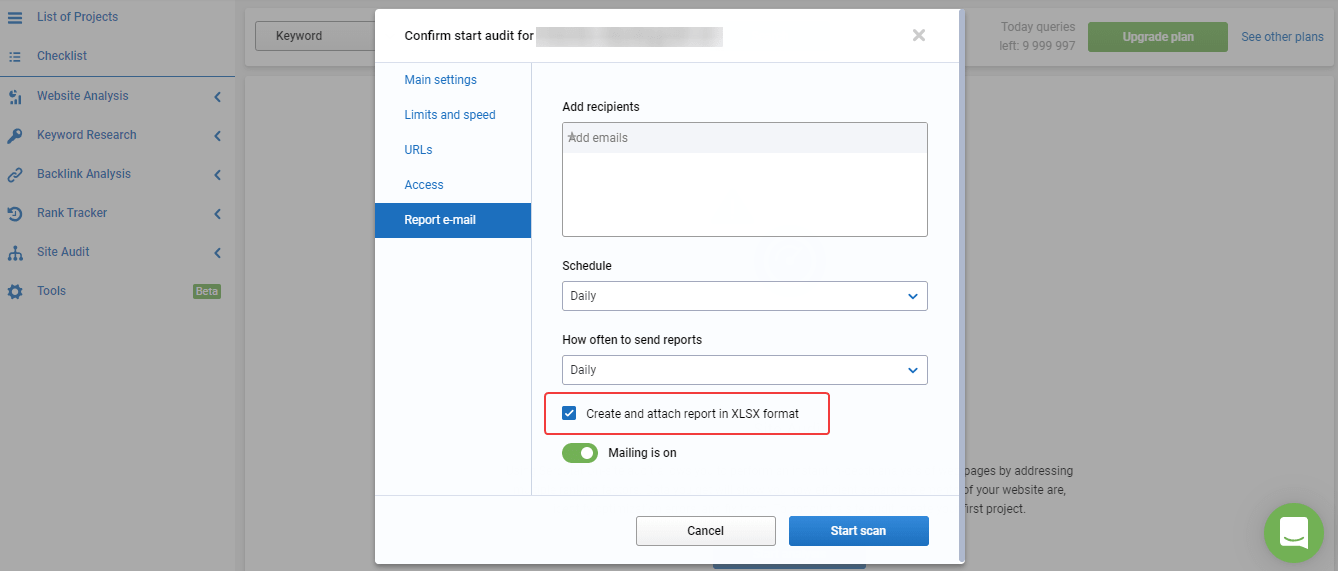1338x571 pixels.
Task: Turn off the Mailing is on switch
Action: [x=580, y=453]
